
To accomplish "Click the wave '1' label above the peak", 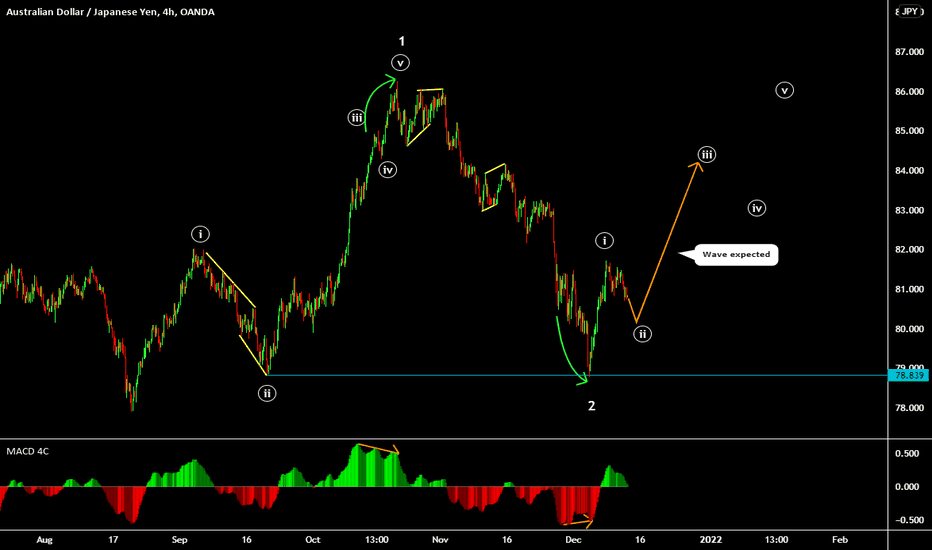I will coord(402,41).
